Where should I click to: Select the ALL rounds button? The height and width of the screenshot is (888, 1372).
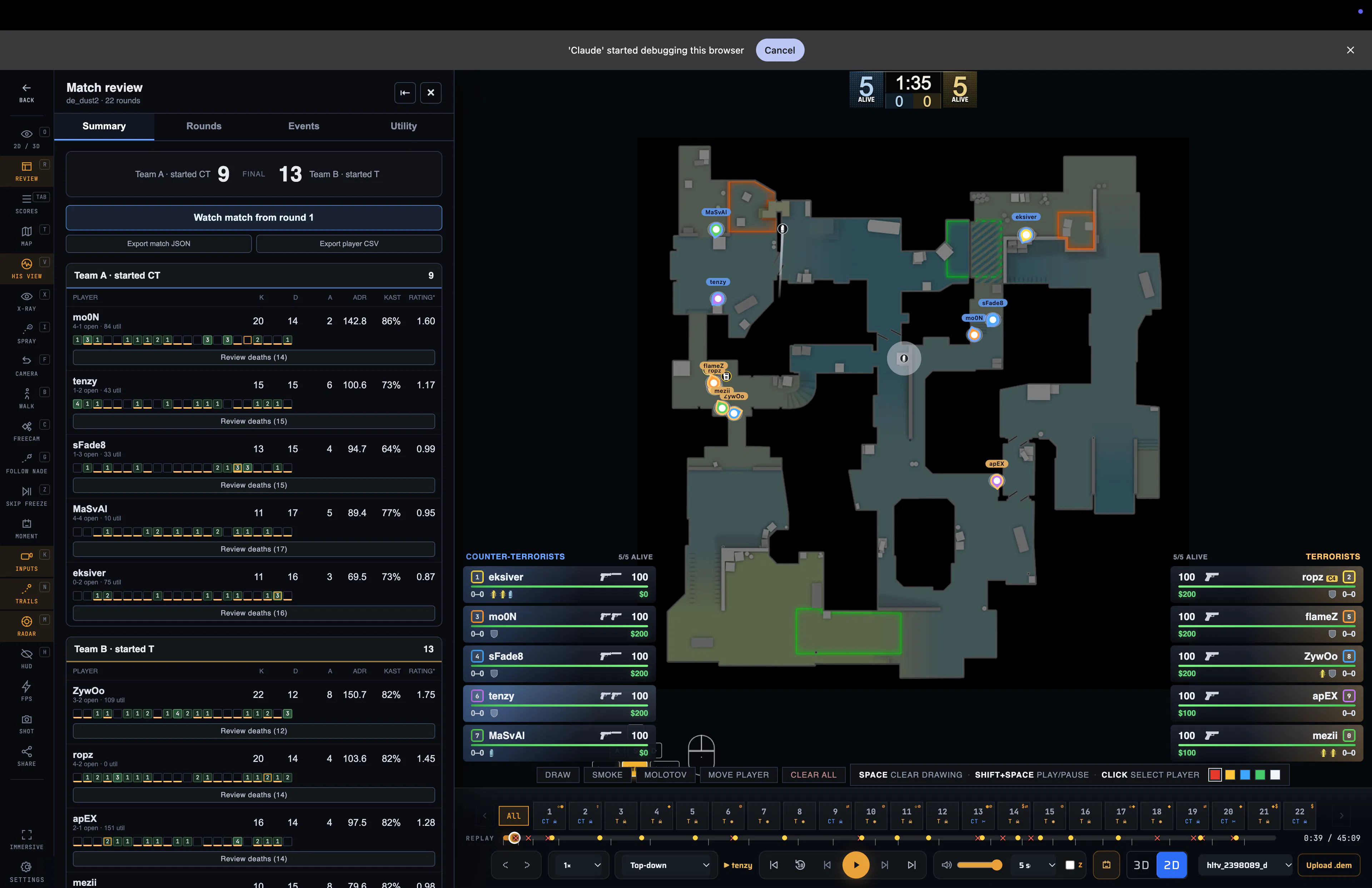514,816
